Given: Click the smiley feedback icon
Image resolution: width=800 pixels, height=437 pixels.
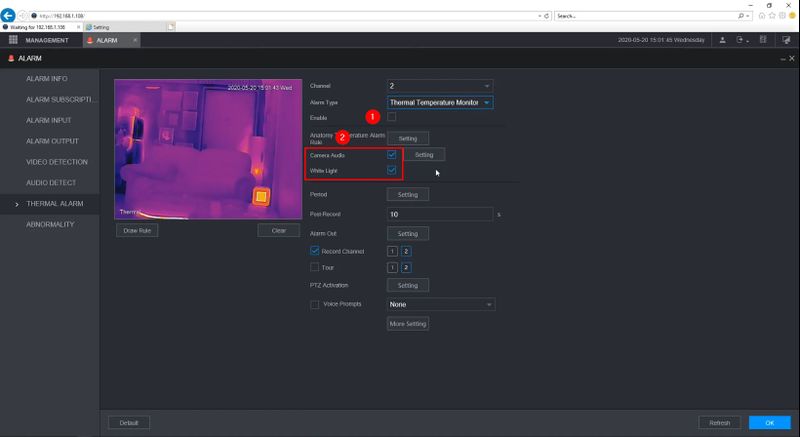Looking at the screenshot, I should click(x=792, y=16).
